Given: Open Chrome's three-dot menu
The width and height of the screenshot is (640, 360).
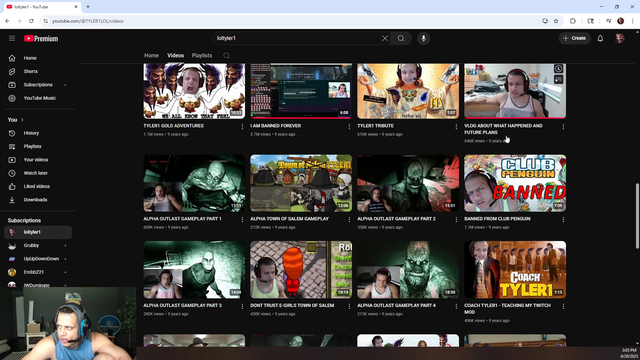Looking at the screenshot, I should pyautogui.click(x=632, y=21).
